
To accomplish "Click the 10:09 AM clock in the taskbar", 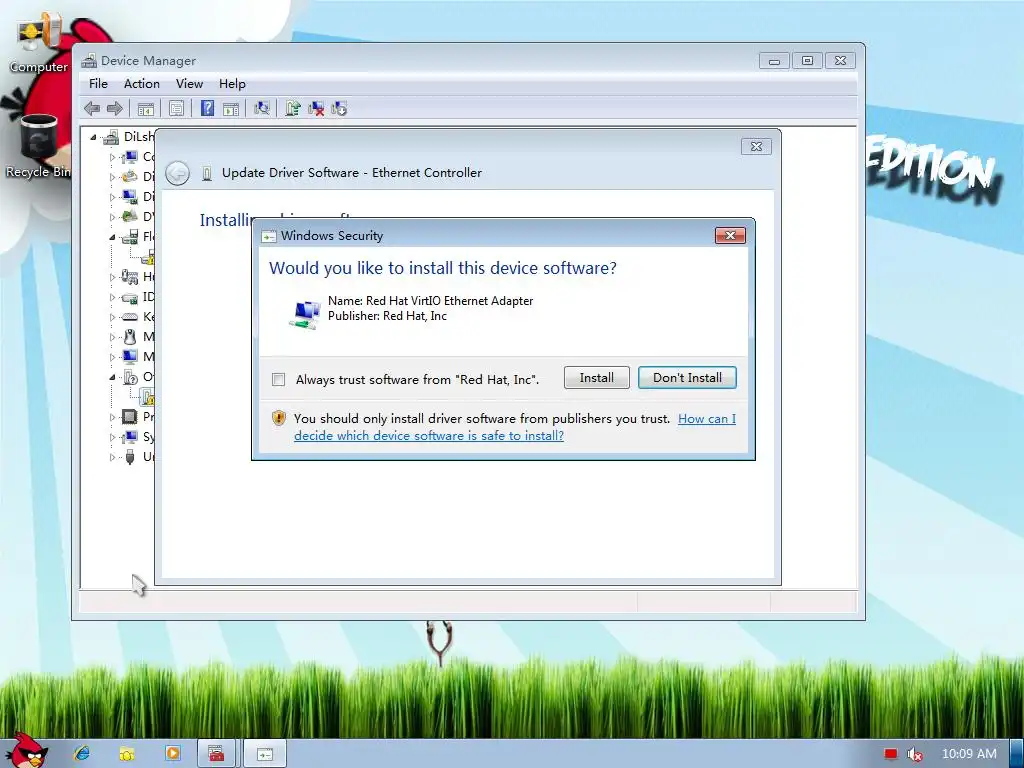I will [x=969, y=754].
